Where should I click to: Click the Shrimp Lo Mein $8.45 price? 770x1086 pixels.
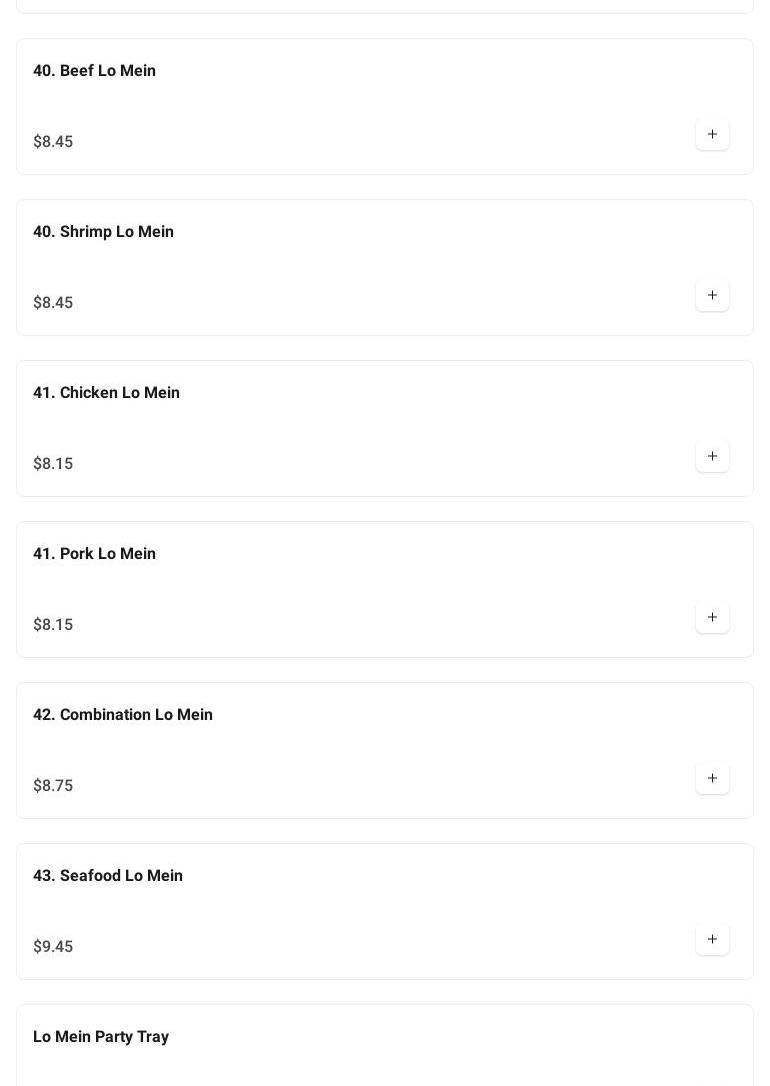point(53,303)
